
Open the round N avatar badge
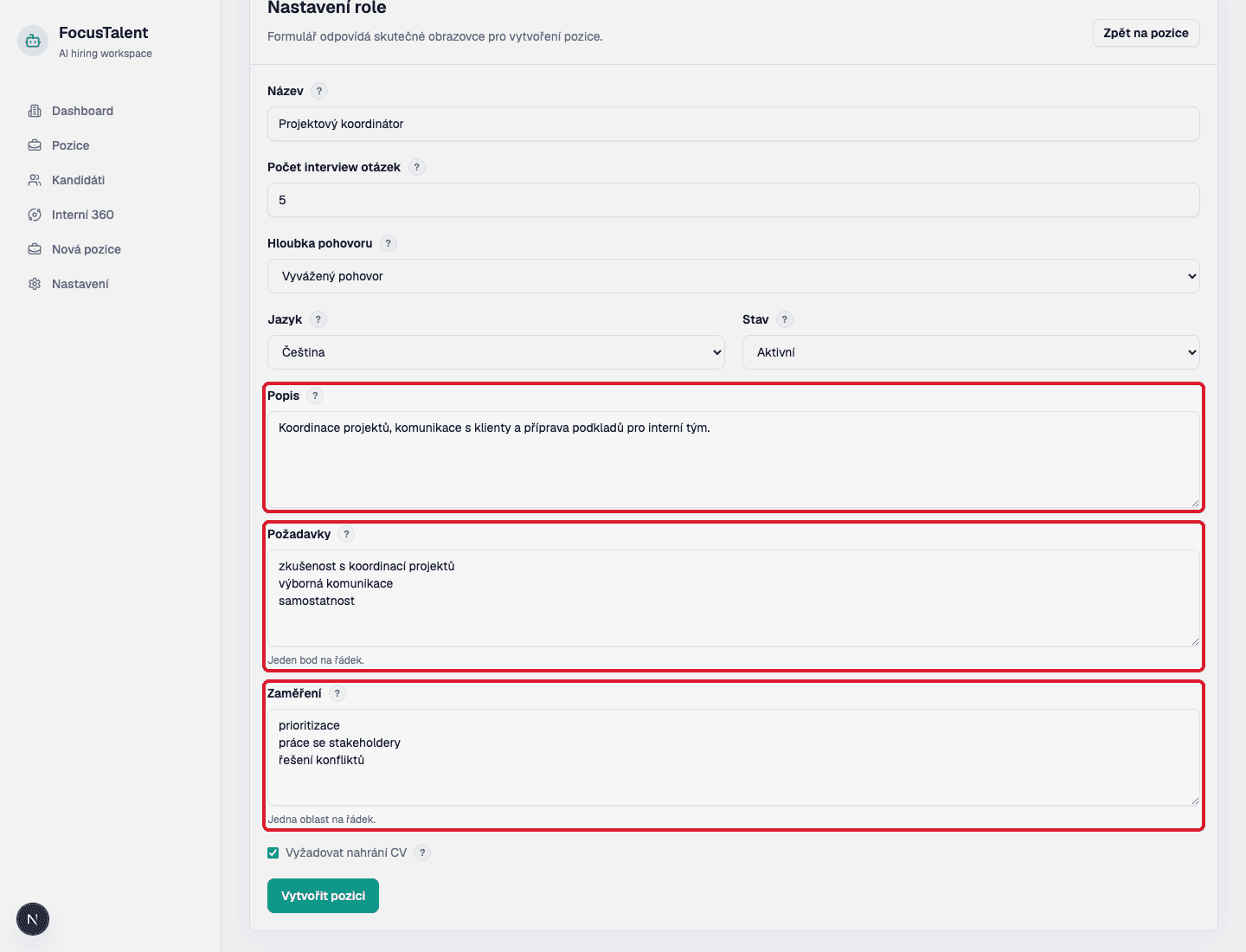pos(33,919)
